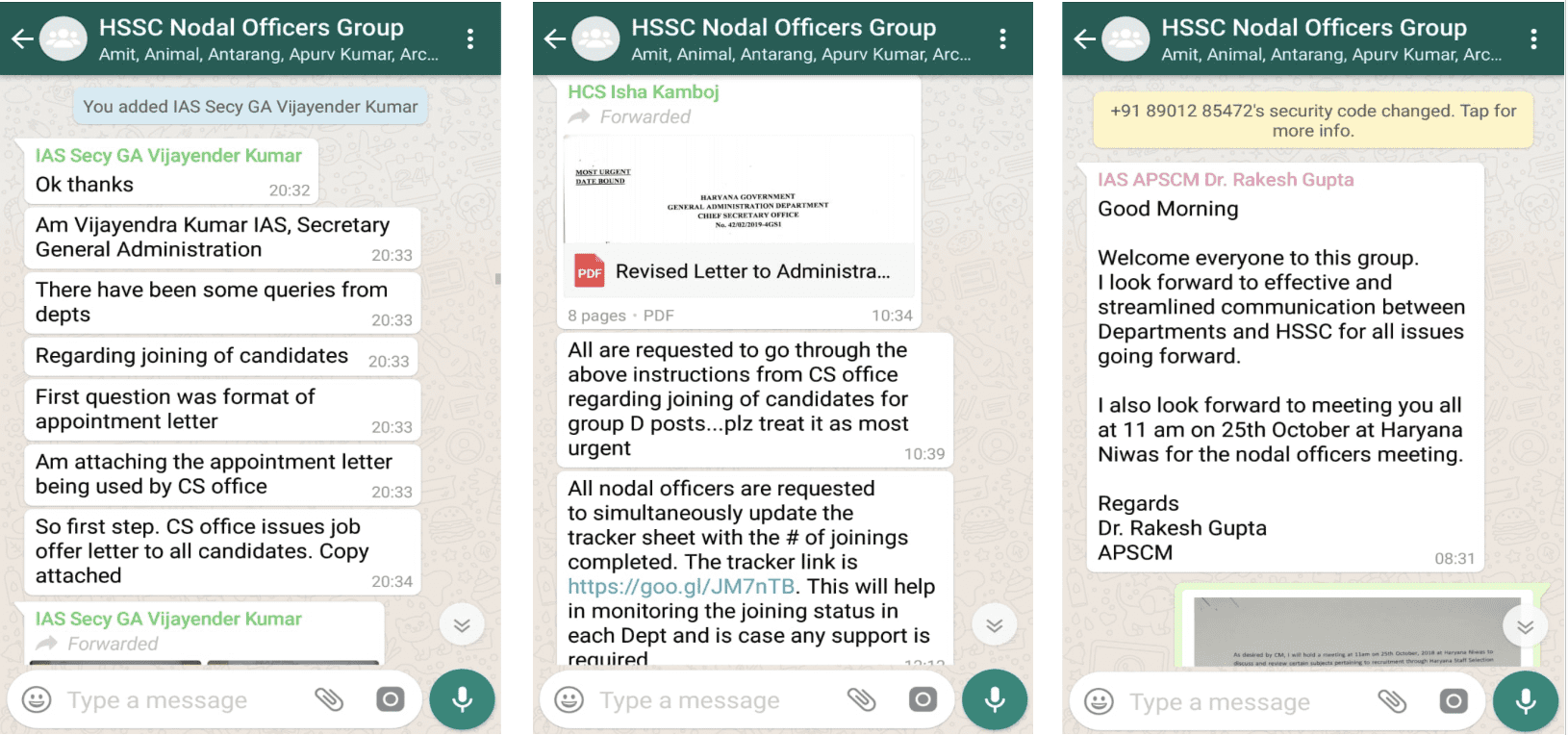Tap HSSC Nodal Officers Group title, left chat
This screenshot has width=1568, height=735.
click(x=251, y=27)
